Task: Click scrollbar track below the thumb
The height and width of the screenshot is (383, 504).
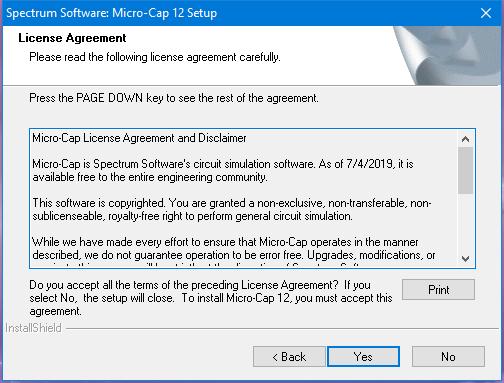Action: click(466, 222)
